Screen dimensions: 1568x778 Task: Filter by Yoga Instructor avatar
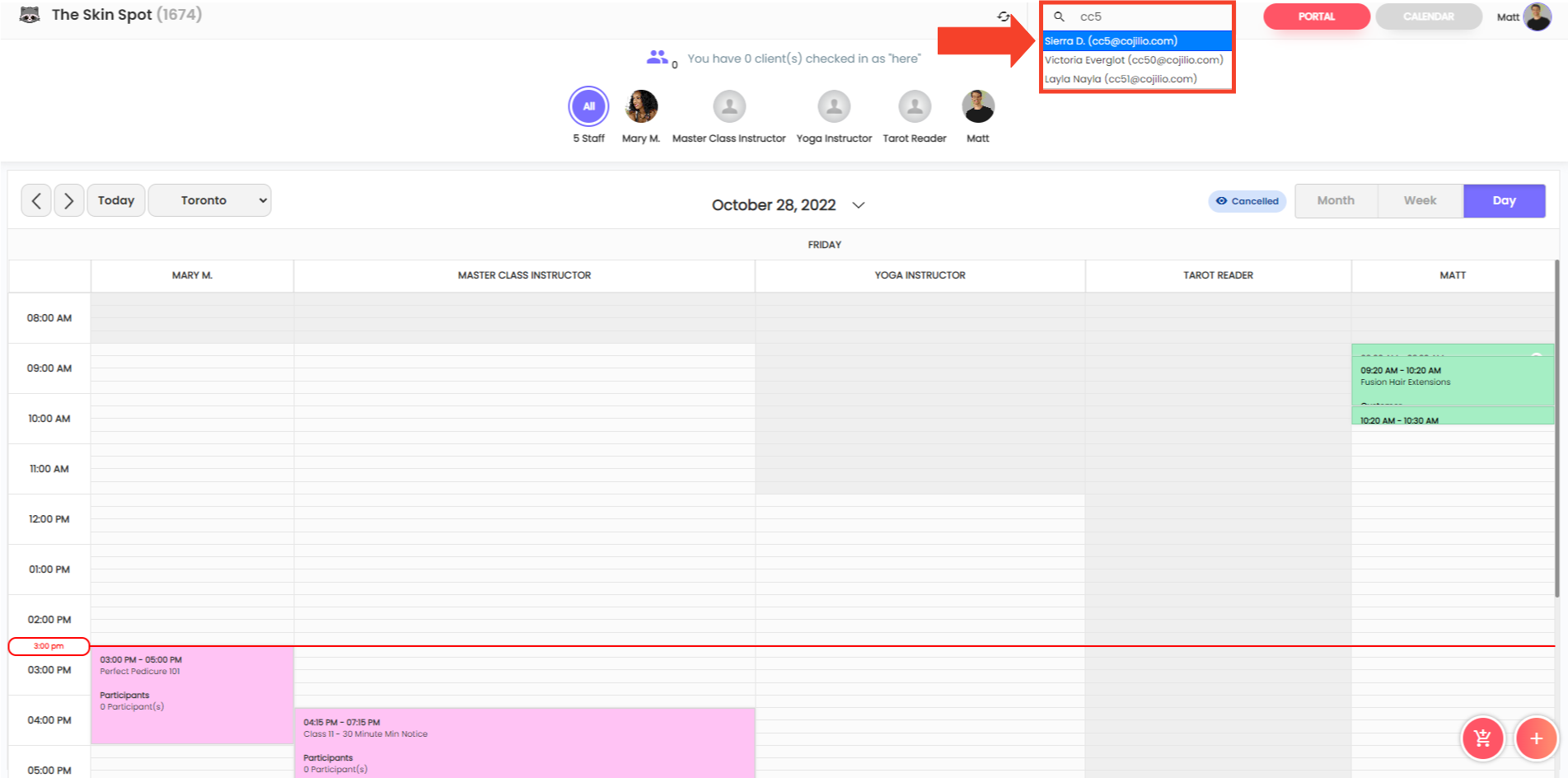pyautogui.click(x=834, y=106)
